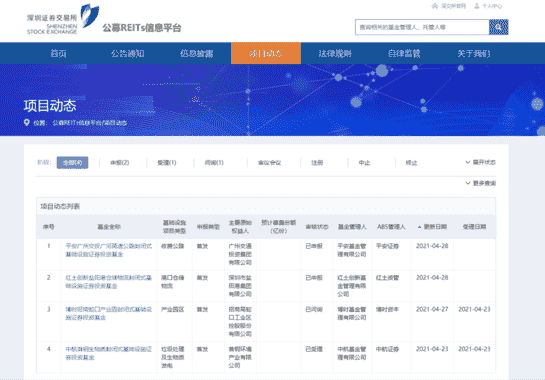The width and height of the screenshot is (545, 380).
Task: Open the 深交所官网 link
Action: coord(453,6)
